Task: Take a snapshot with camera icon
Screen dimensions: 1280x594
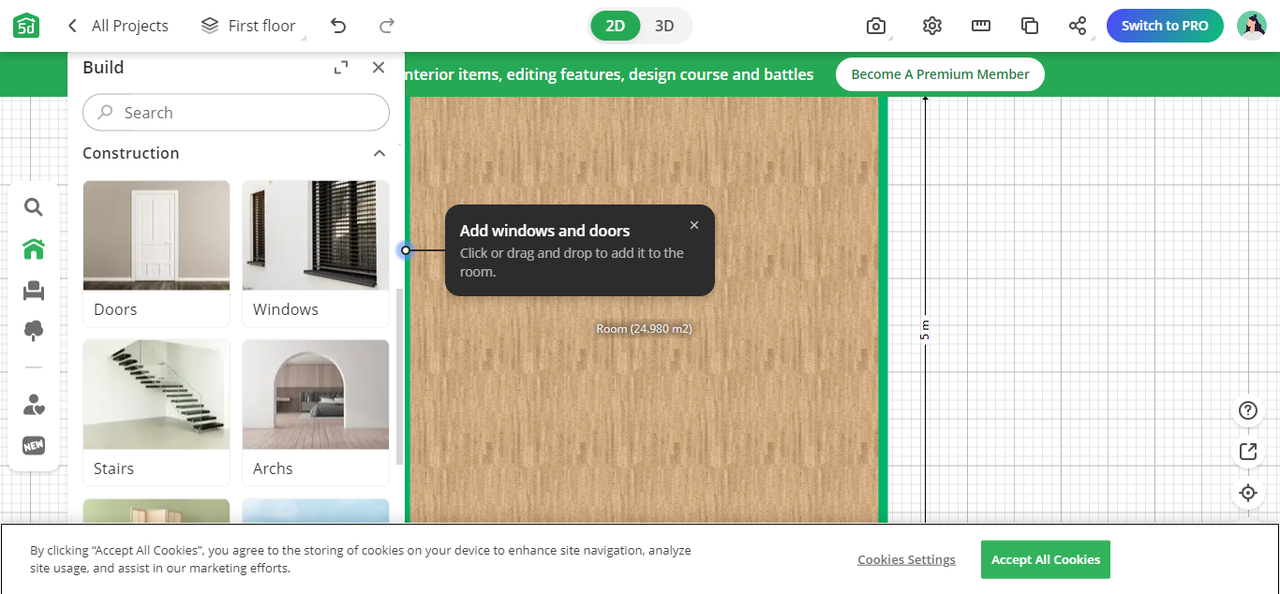Action: tap(876, 26)
